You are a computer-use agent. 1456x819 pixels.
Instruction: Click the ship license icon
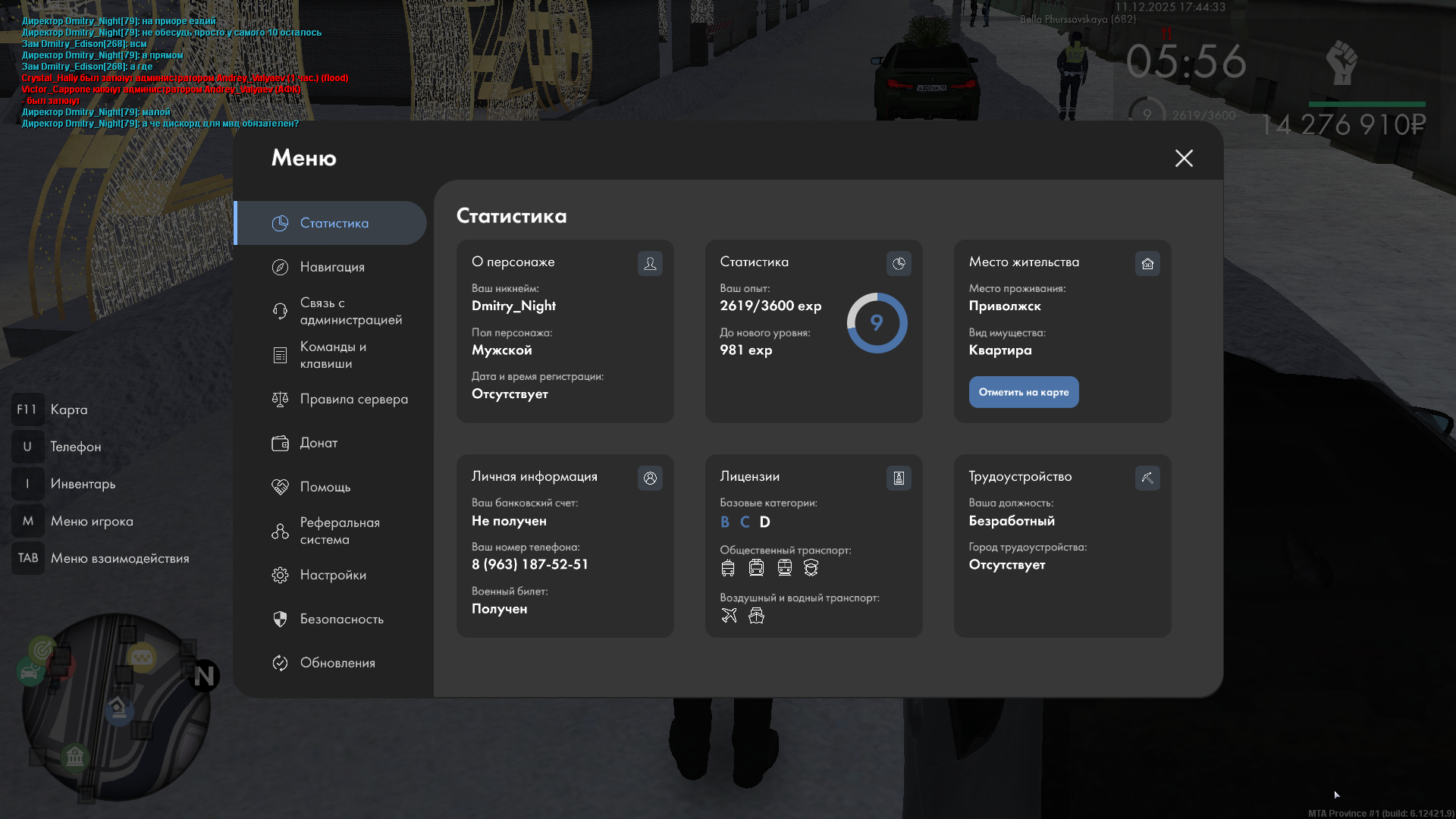(x=756, y=616)
